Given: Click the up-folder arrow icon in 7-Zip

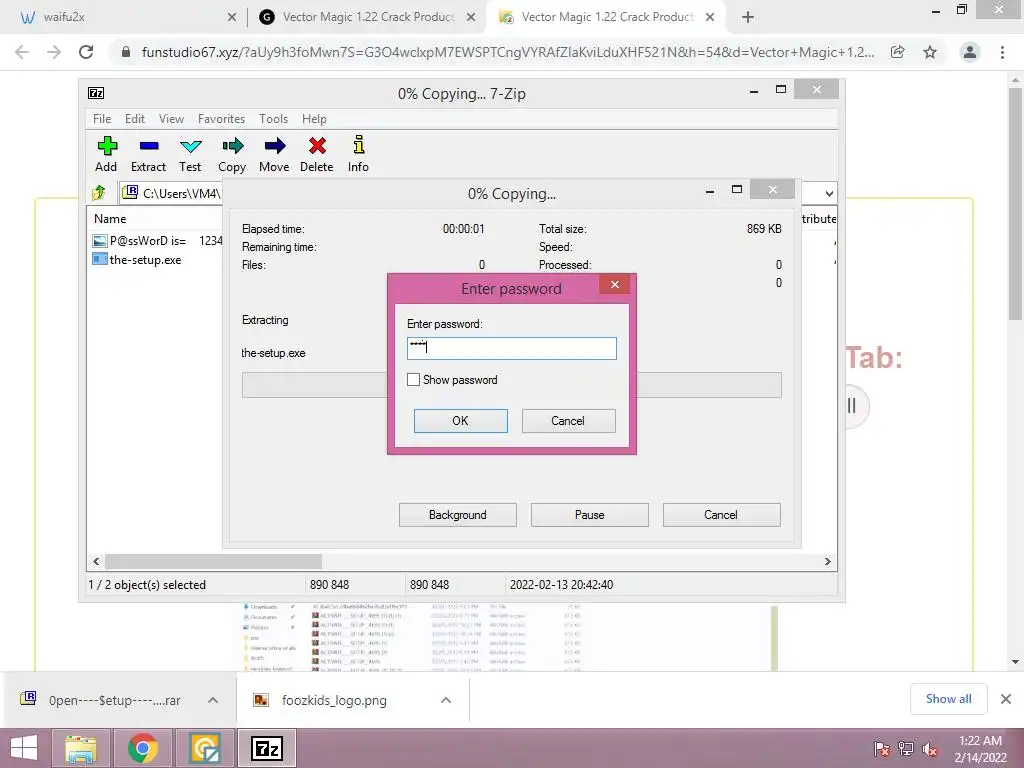Looking at the screenshot, I should [99, 193].
